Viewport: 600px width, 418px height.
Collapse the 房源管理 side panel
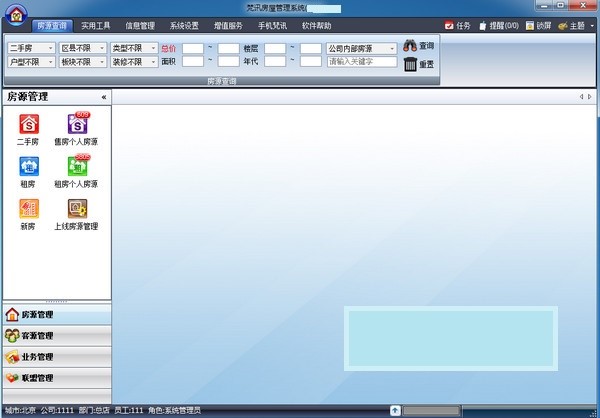pyautogui.click(x=104, y=97)
